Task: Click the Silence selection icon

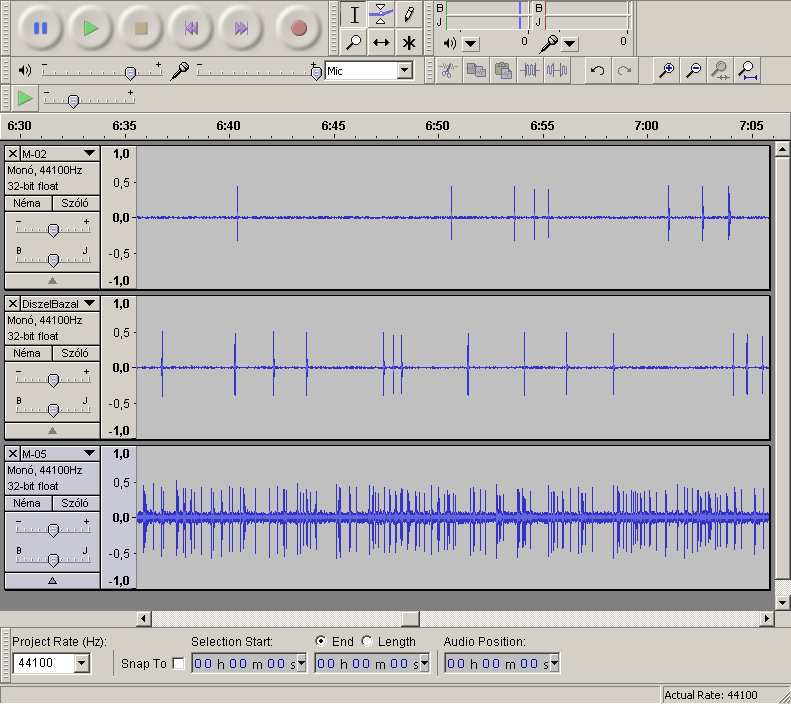Action: [x=557, y=71]
